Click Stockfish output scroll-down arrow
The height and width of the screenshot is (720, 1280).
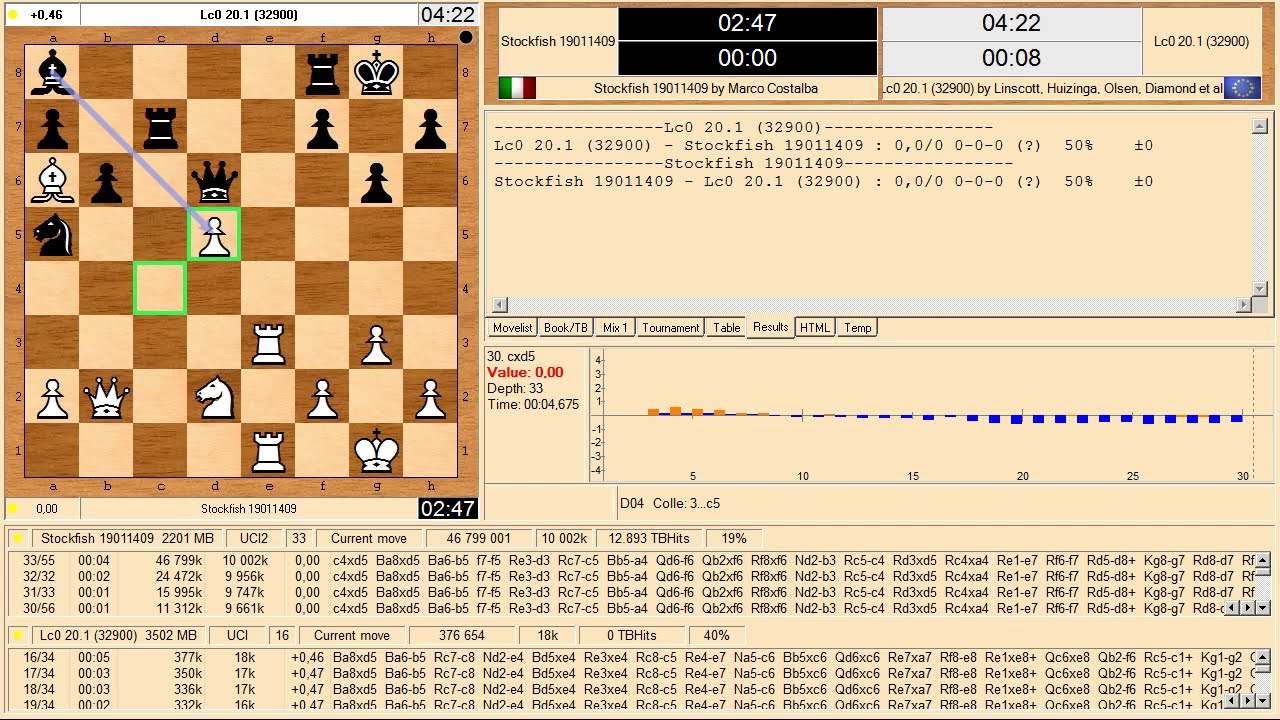(1262, 608)
